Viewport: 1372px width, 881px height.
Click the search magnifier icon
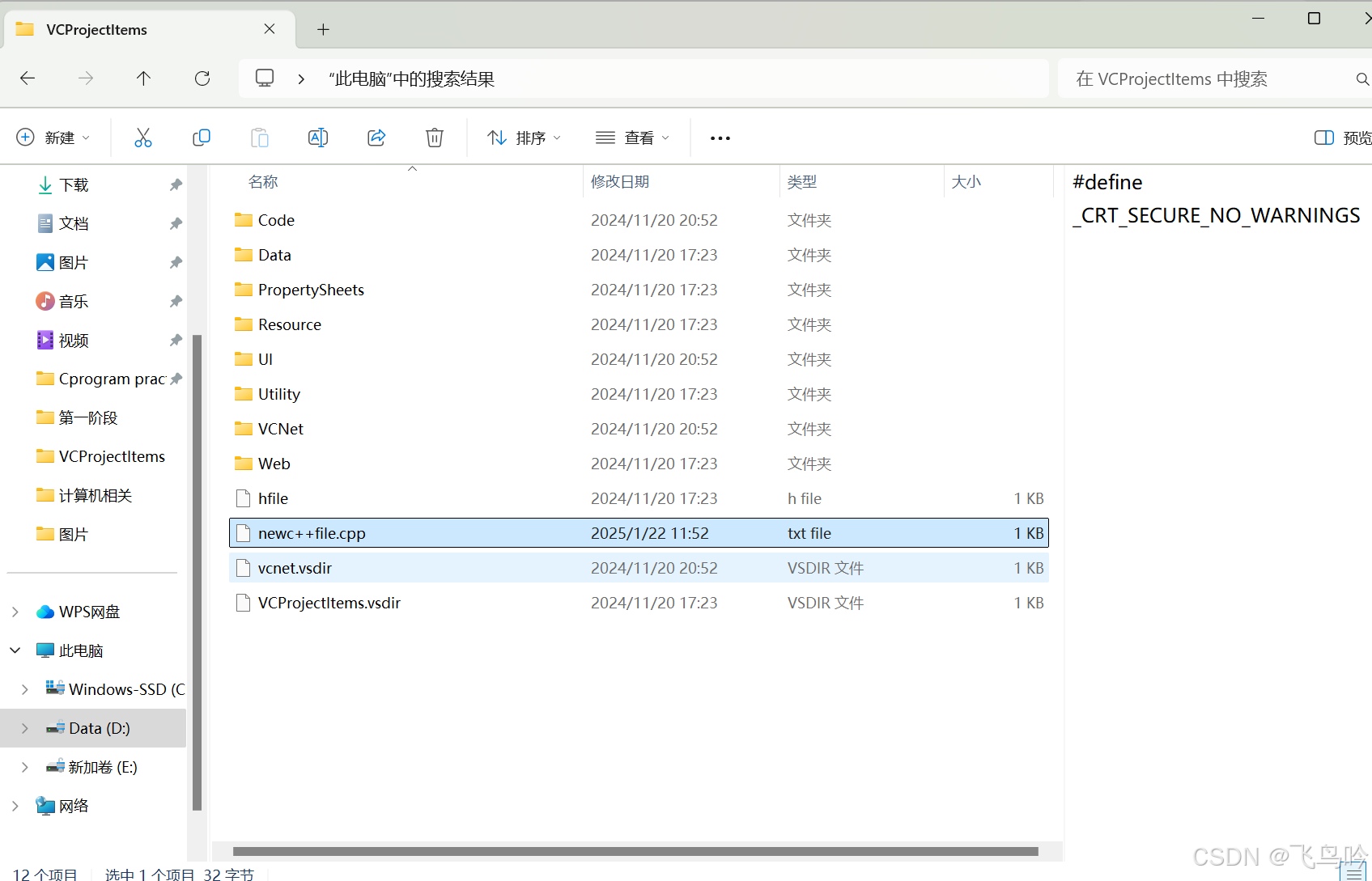(1362, 78)
